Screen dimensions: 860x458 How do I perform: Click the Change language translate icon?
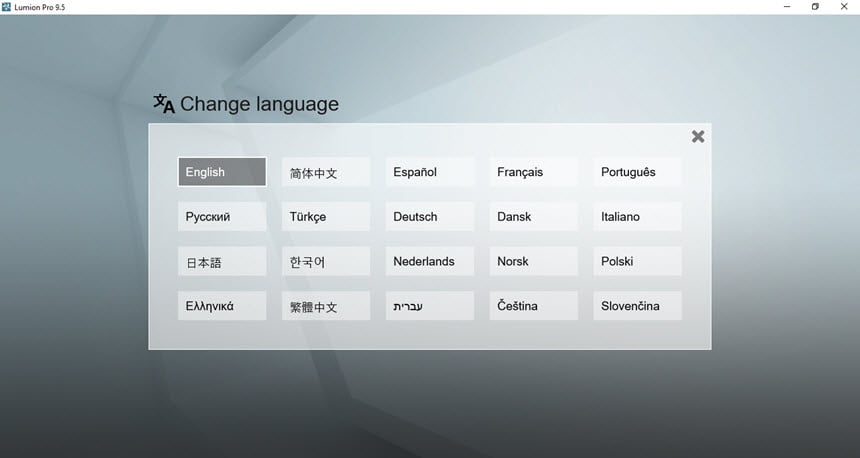coord(163,103)
